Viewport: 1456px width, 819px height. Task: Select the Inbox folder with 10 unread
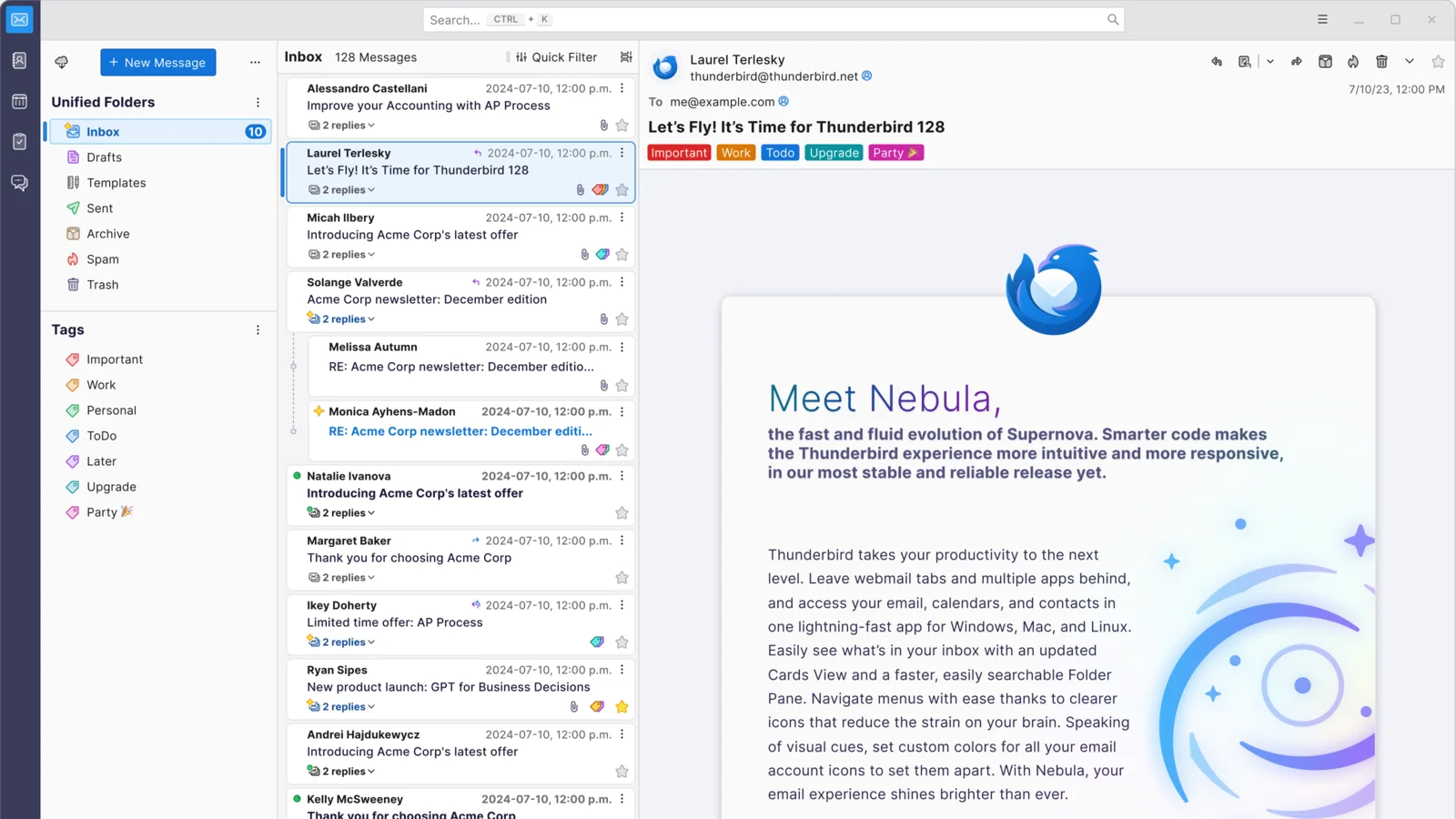coord(160,132)
